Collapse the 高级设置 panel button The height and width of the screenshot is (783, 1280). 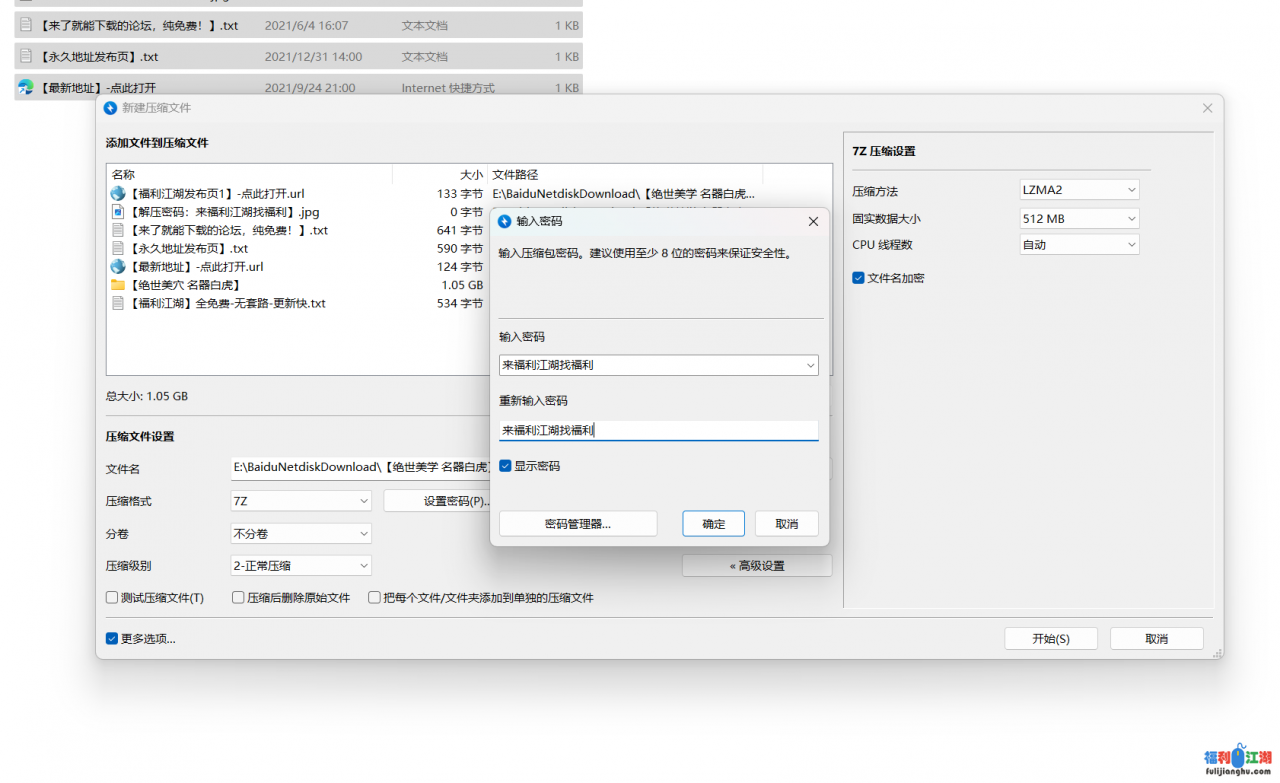(757, 566)
